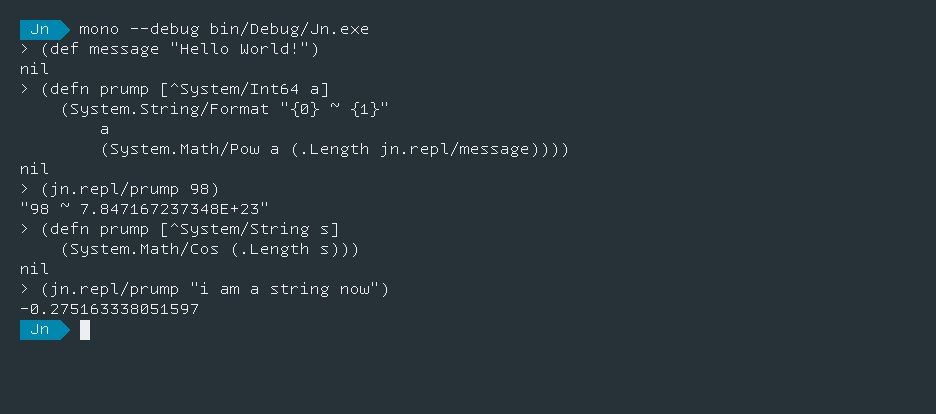Click the System.Math/Cos expression
Screen dimensions: 936x414
tap(210, 249)
